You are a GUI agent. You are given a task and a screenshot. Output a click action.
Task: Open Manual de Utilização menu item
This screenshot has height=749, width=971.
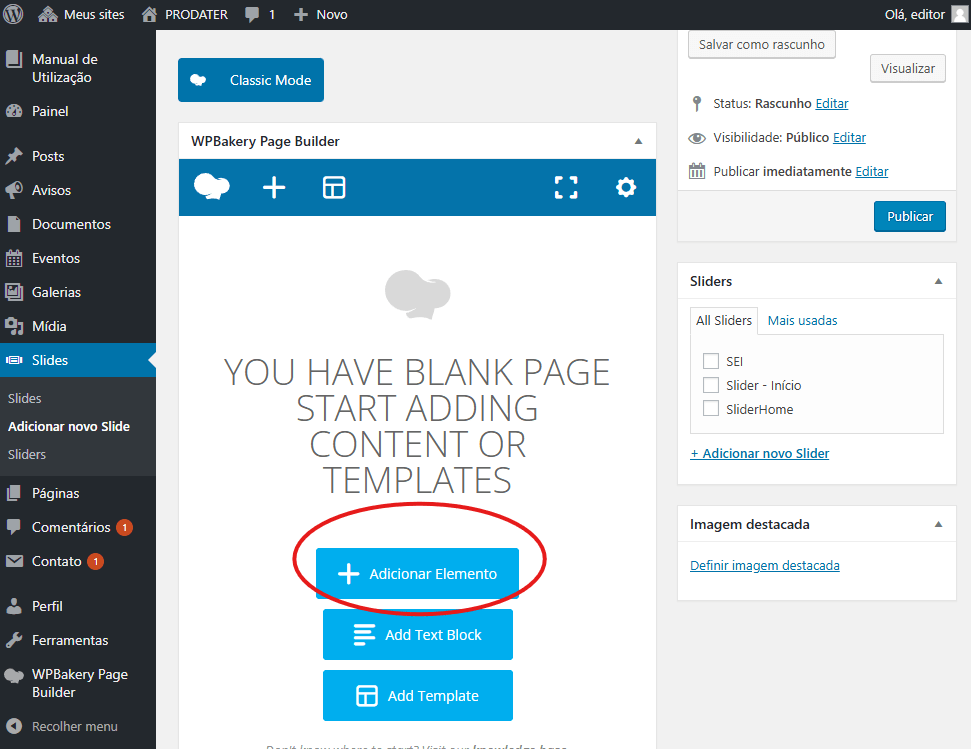[78, 68]
